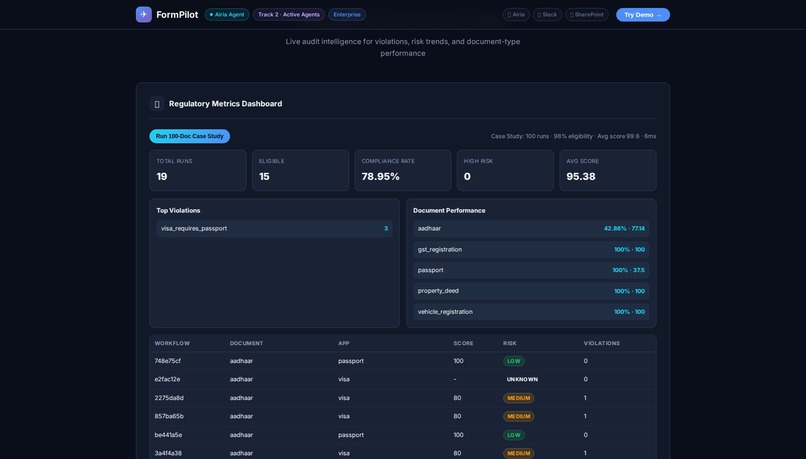Click the FormPilot paper plane logo icon
Image resolution: width=806 pixels, height=459 pixels.
coord(143,14)
